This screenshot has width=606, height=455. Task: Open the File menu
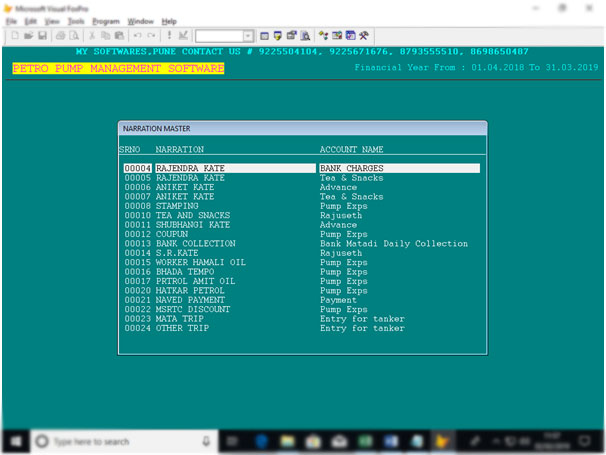point(11,21)
